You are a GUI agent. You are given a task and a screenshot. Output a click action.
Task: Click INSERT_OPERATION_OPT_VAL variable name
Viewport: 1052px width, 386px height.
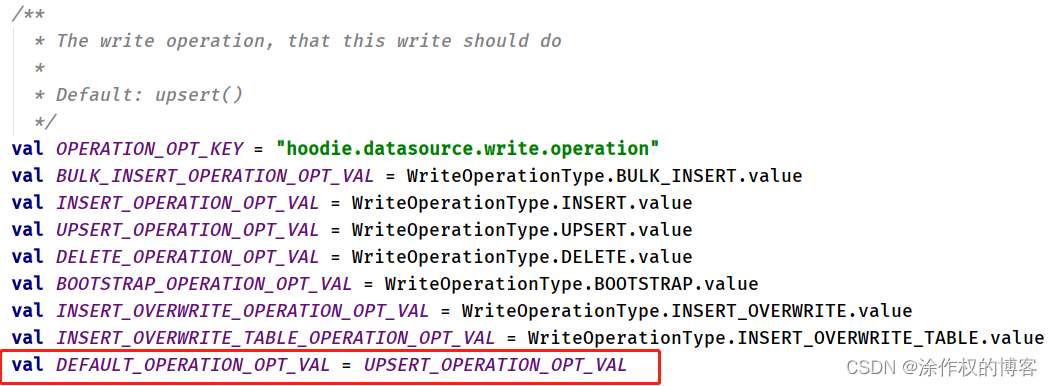(x=187, y=203)
